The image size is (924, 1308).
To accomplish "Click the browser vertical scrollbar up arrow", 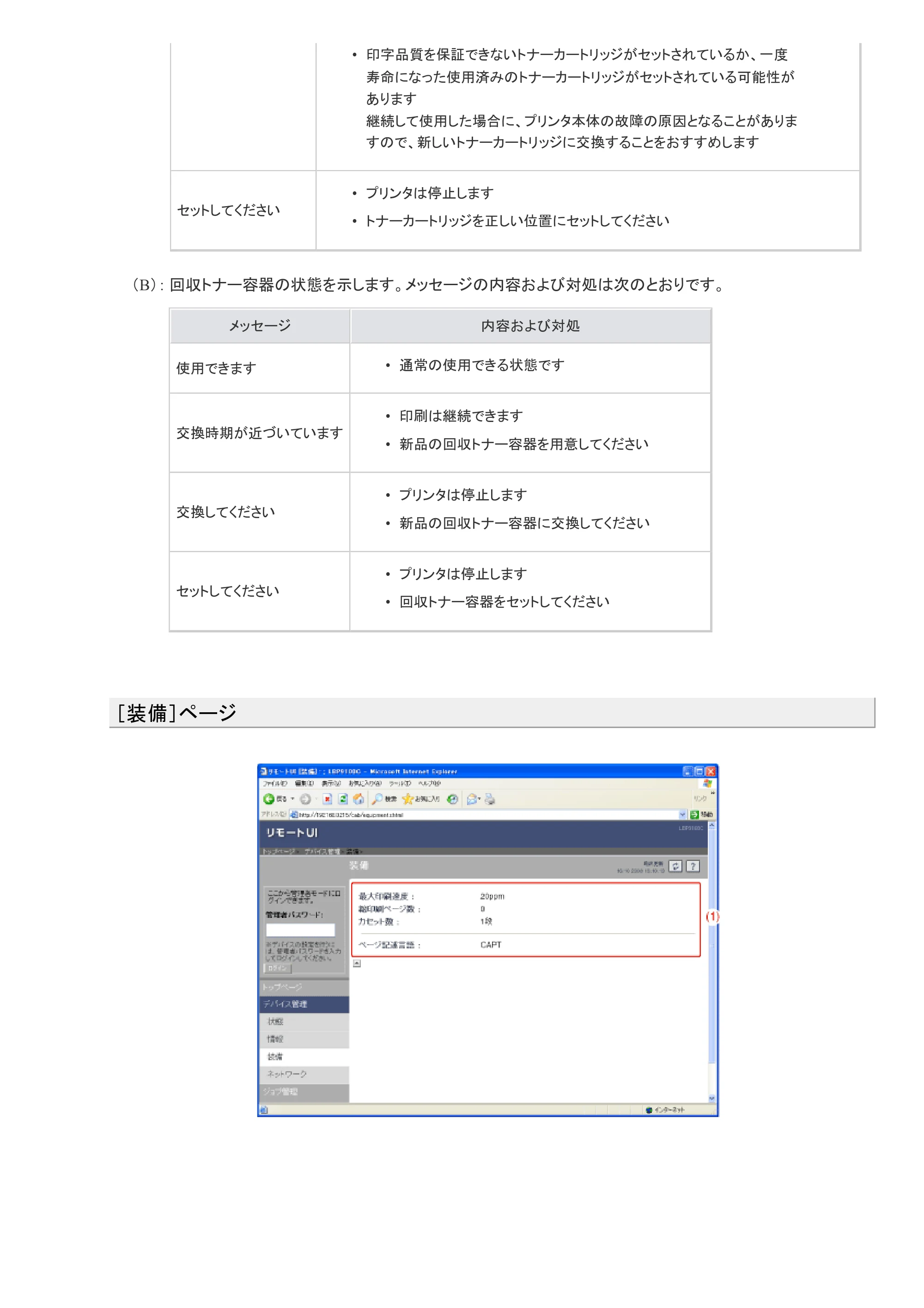I will (711, 825).
